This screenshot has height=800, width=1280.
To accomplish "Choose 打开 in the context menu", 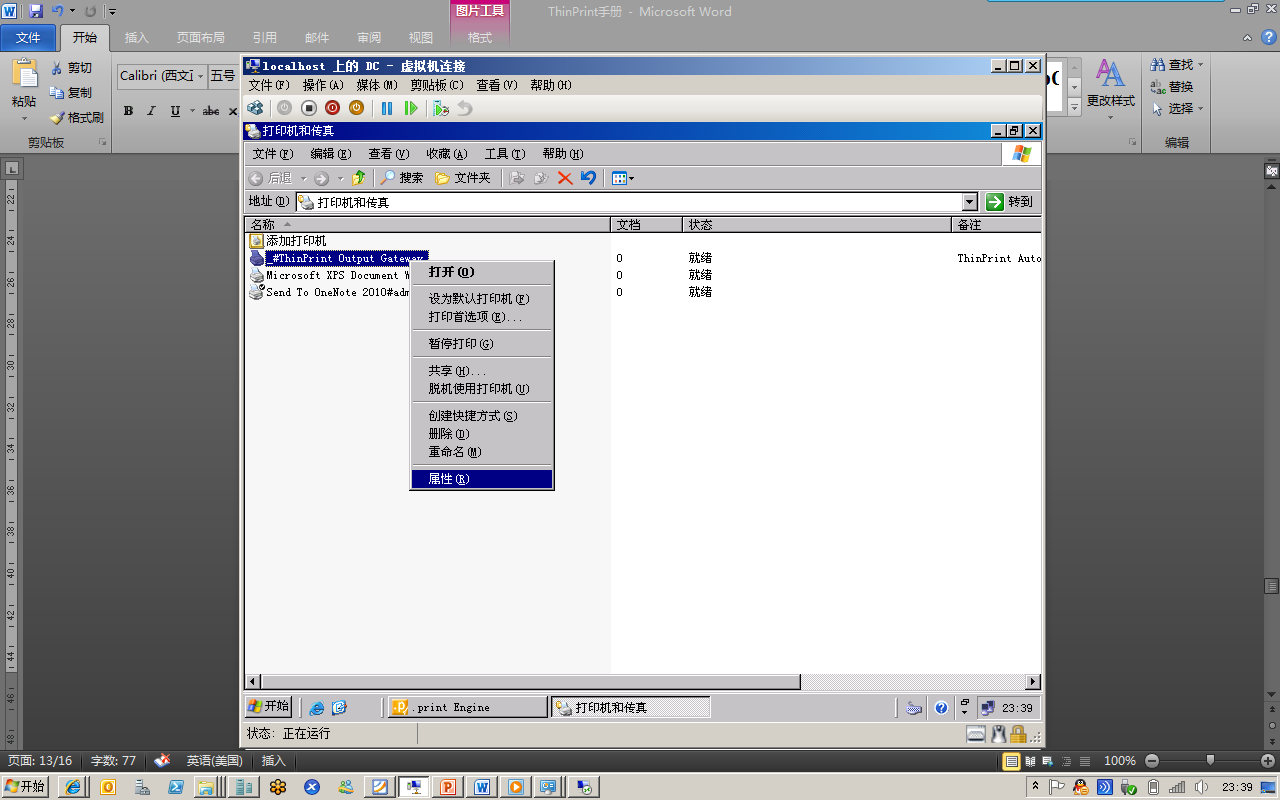I will [x=482, y=272].
